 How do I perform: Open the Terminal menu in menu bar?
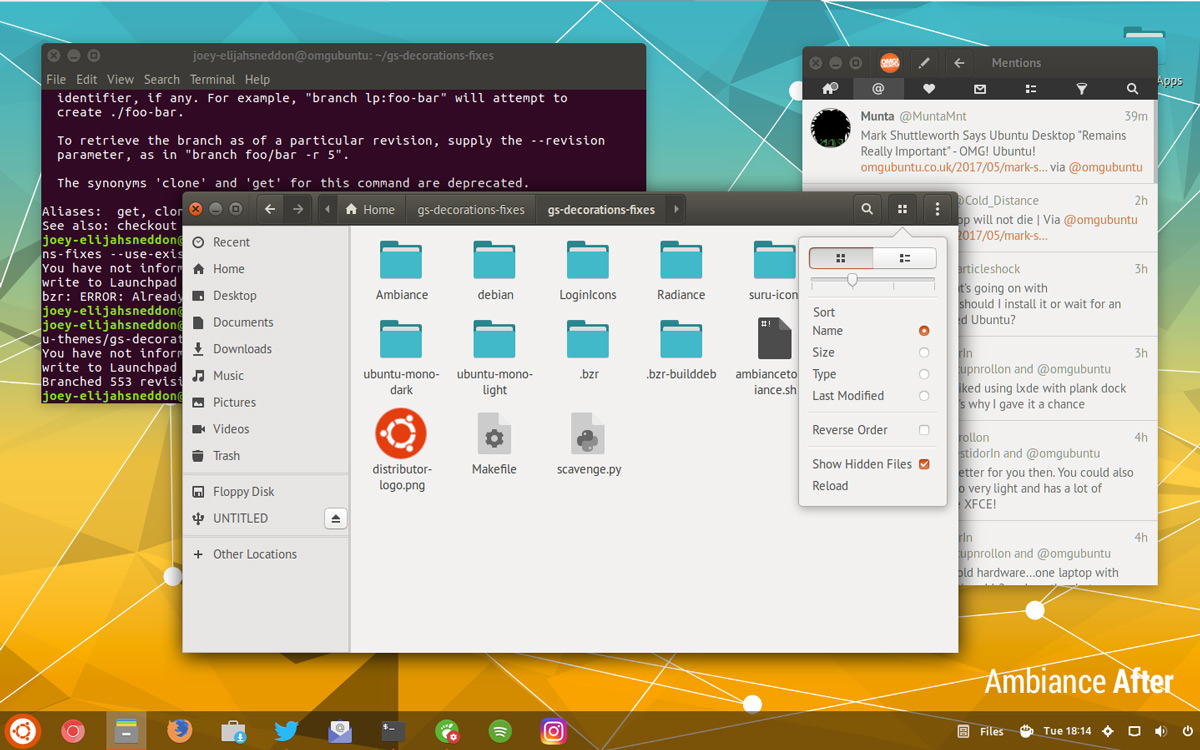(x=212, y=79)
